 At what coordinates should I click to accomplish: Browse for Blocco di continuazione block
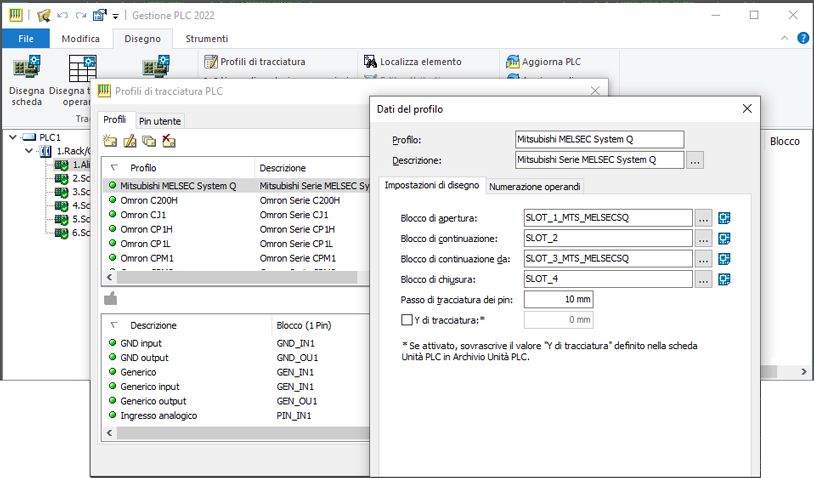point(704,238)
